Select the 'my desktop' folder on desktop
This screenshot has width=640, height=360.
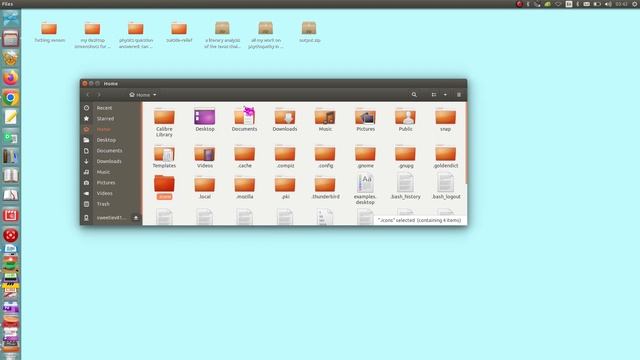point(92,35)
